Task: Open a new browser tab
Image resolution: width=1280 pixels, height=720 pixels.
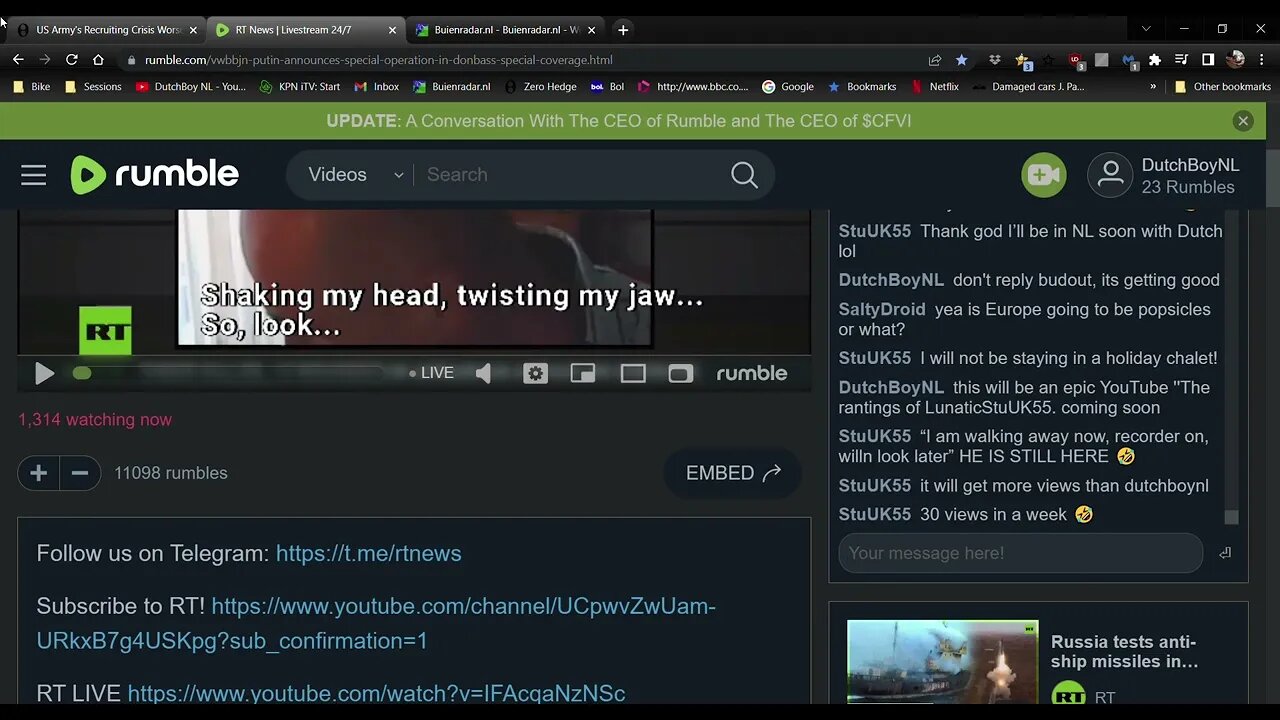Action: 623,30
